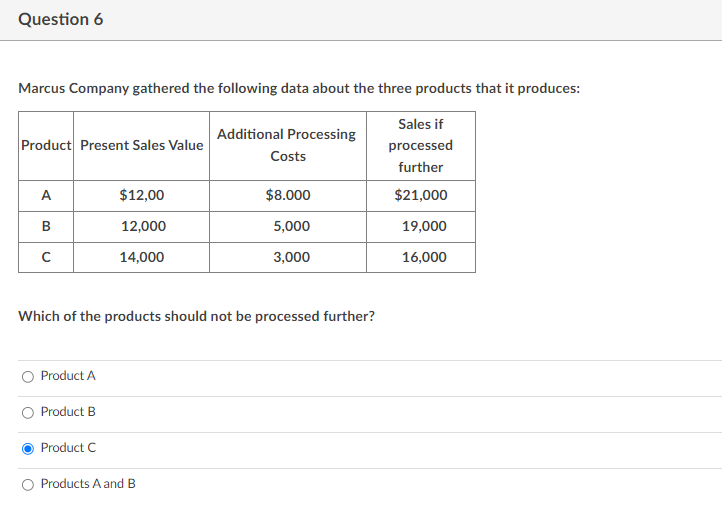Select the Product B radio button
The height and width of the screenshot is (511, 722).
click(x=28, y=412)
